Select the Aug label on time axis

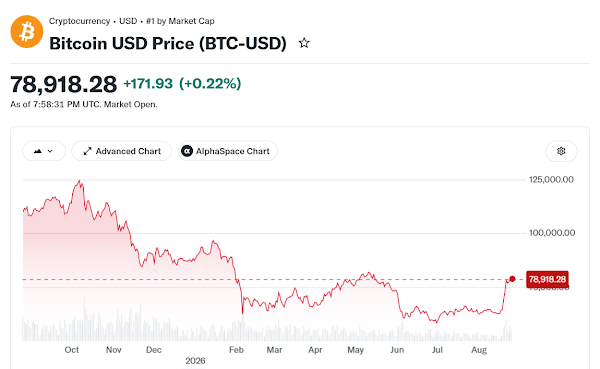tap(479, 350)
